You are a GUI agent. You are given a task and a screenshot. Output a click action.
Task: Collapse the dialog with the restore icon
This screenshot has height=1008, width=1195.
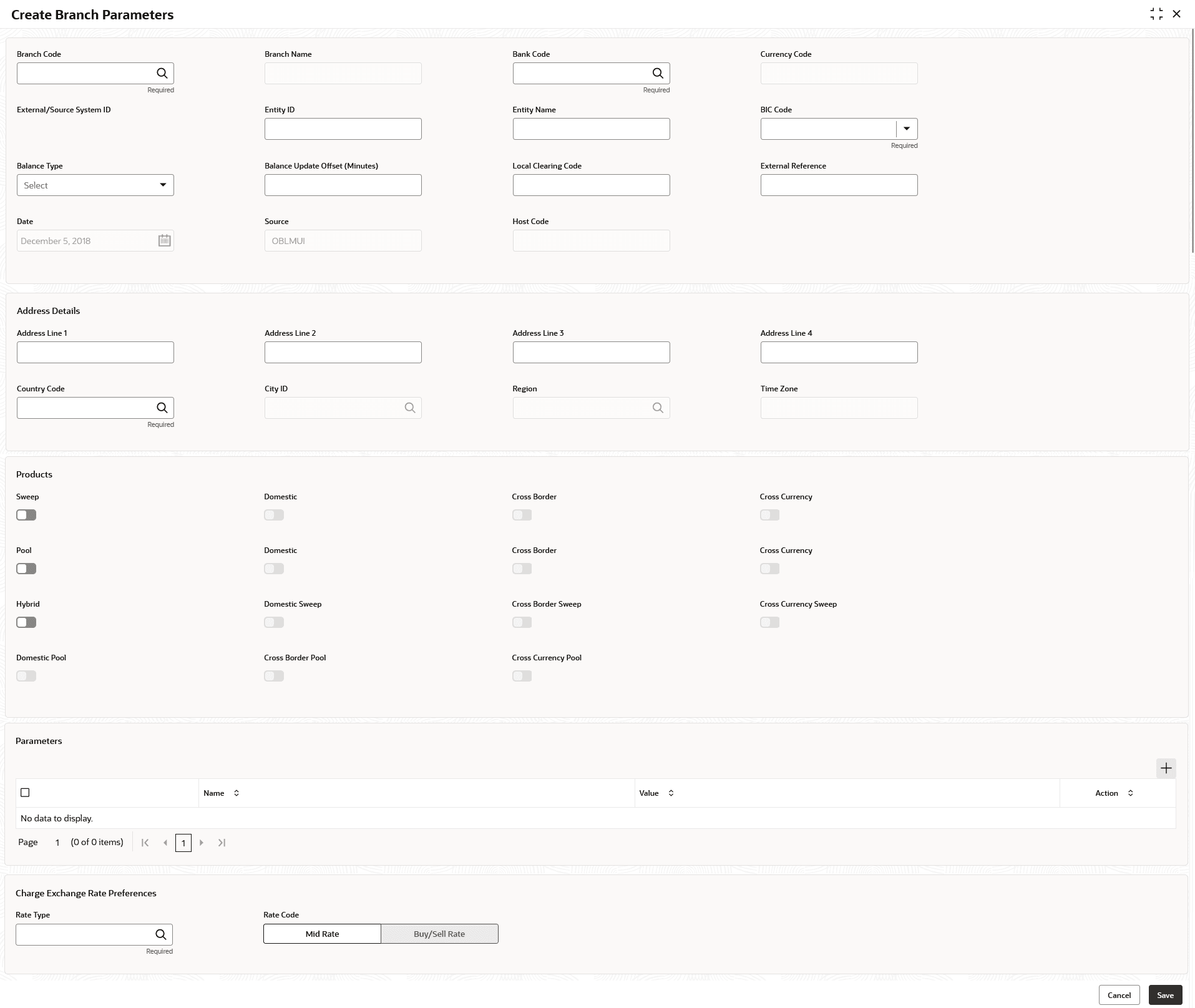click(x=1156, y=14)
